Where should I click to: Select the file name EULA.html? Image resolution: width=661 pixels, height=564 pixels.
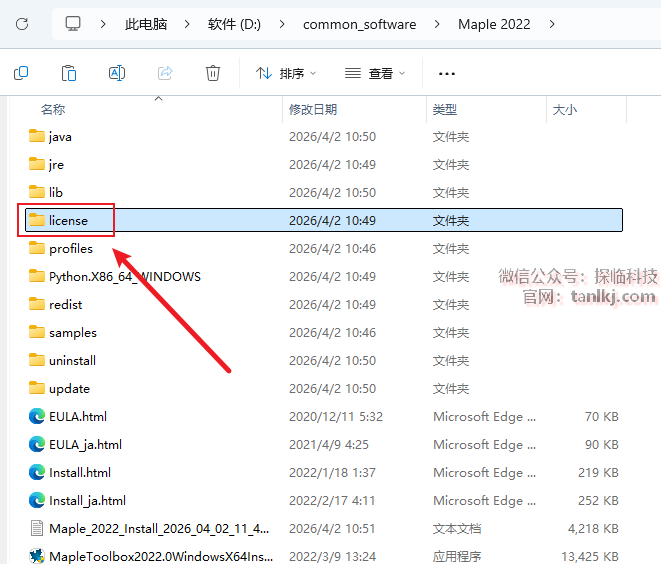click(x=78, y=416)
